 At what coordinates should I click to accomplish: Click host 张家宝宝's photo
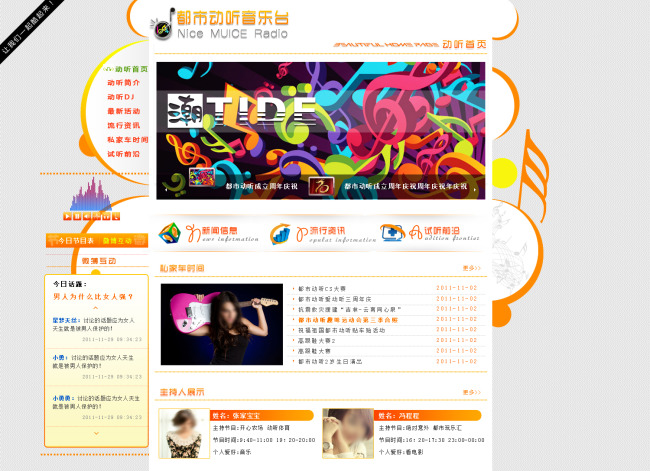184,434
